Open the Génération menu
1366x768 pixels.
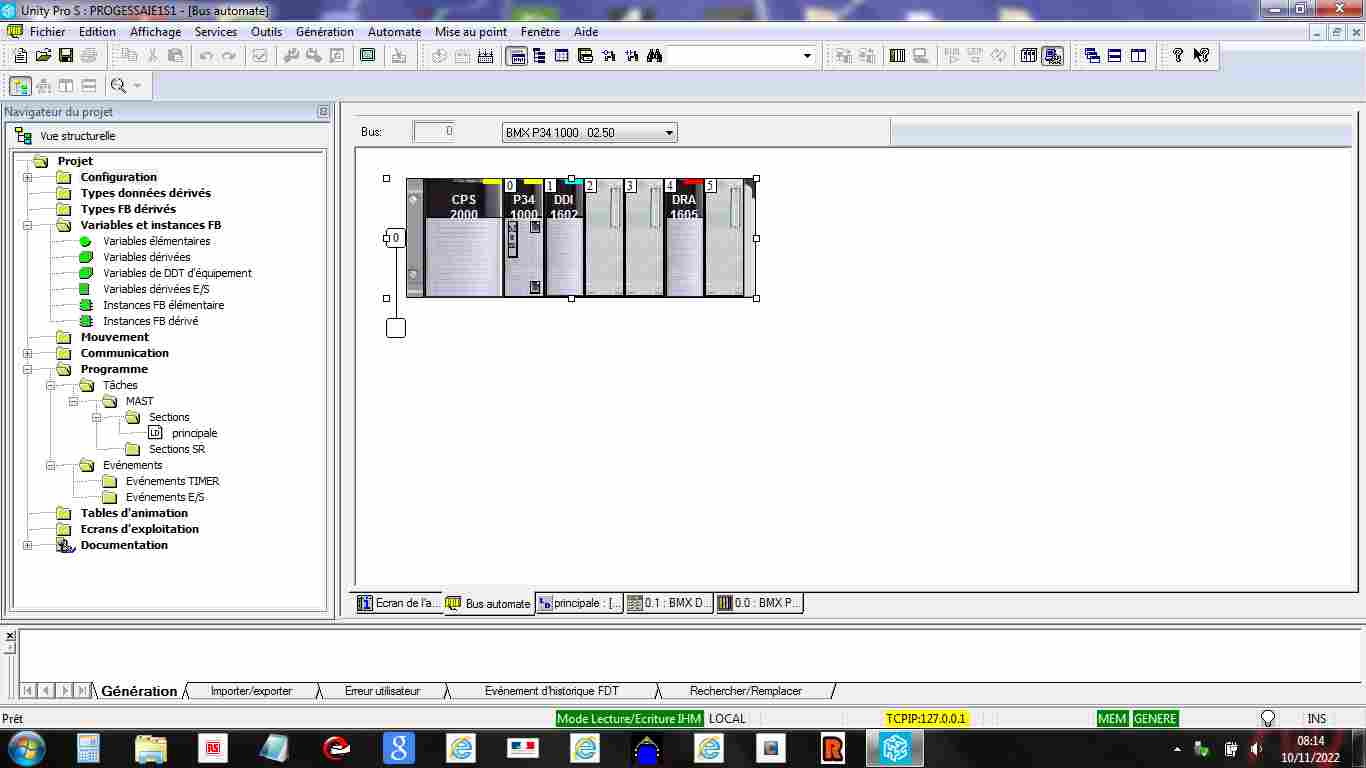click(324, 32)
